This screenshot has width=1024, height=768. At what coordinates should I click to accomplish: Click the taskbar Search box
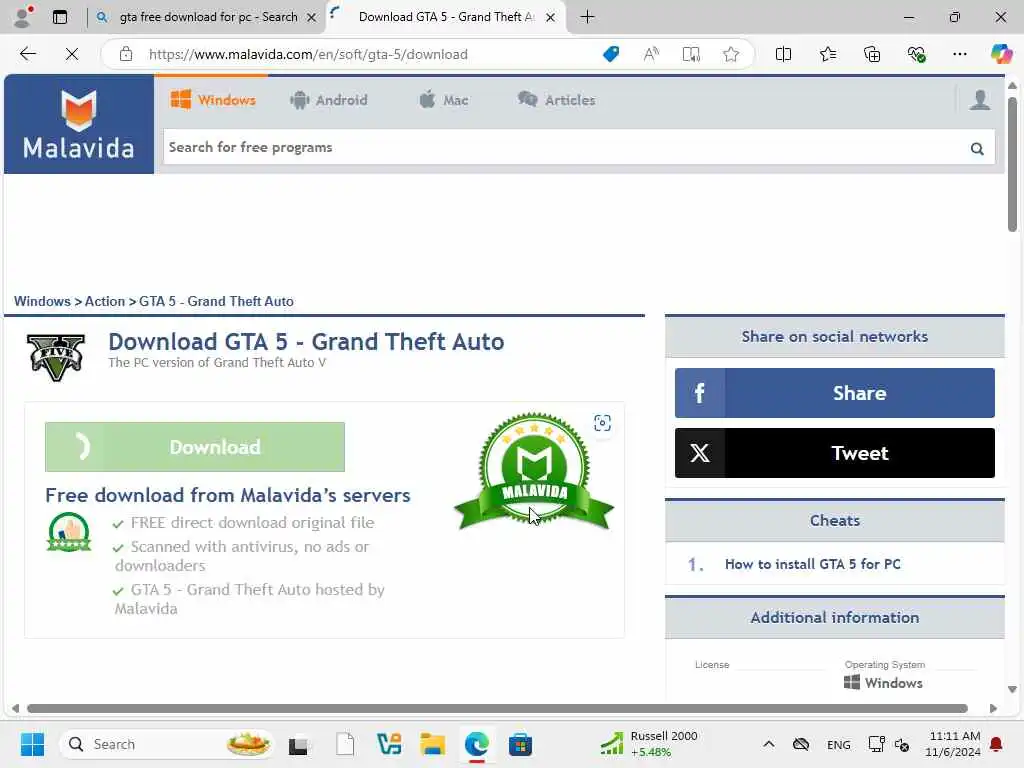point(167,744)
